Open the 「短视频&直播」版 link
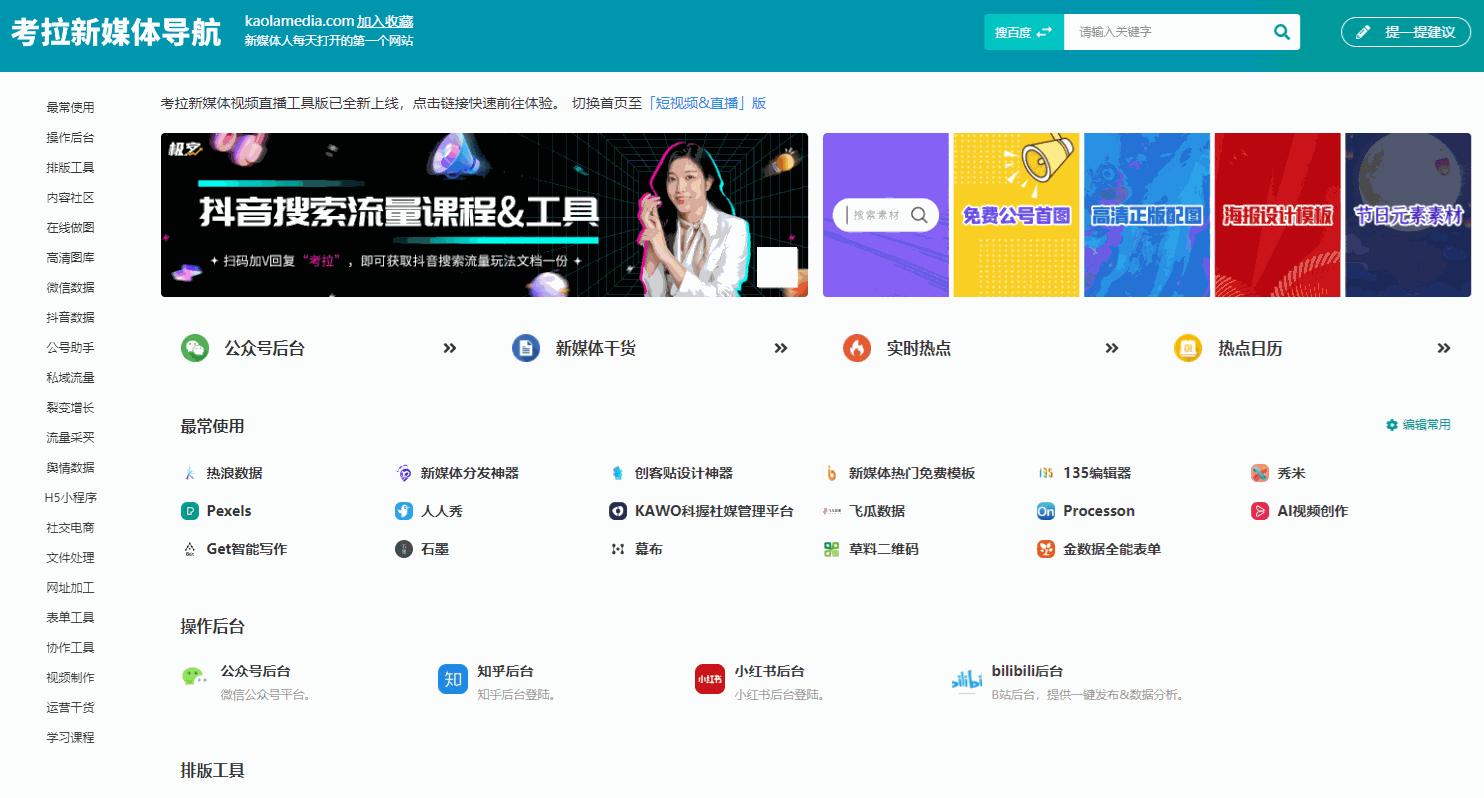Image resolution: width=1484 pixels, height=798 pixels. click(x=707, y=102)
